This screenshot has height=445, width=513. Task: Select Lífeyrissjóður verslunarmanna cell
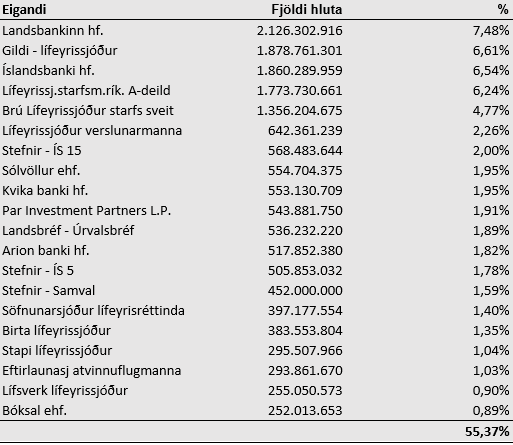[92, 131]
